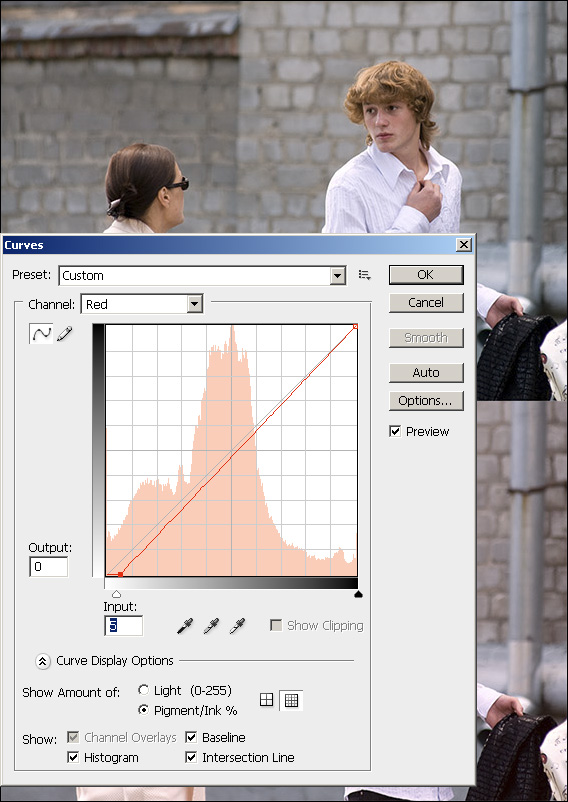Open the Channel dropdown showing Red
Screen dimensions: 568x802
(194, 304)
